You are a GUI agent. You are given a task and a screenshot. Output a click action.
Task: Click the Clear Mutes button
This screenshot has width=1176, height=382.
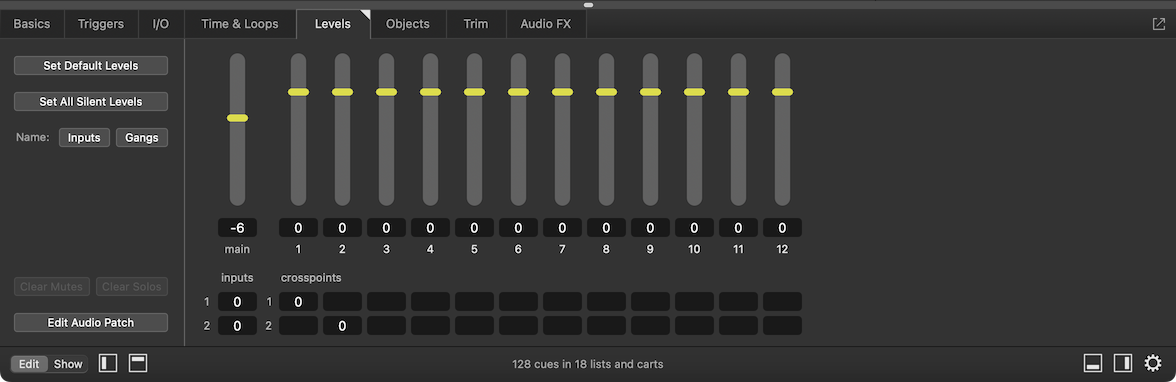tap(52, 287)
